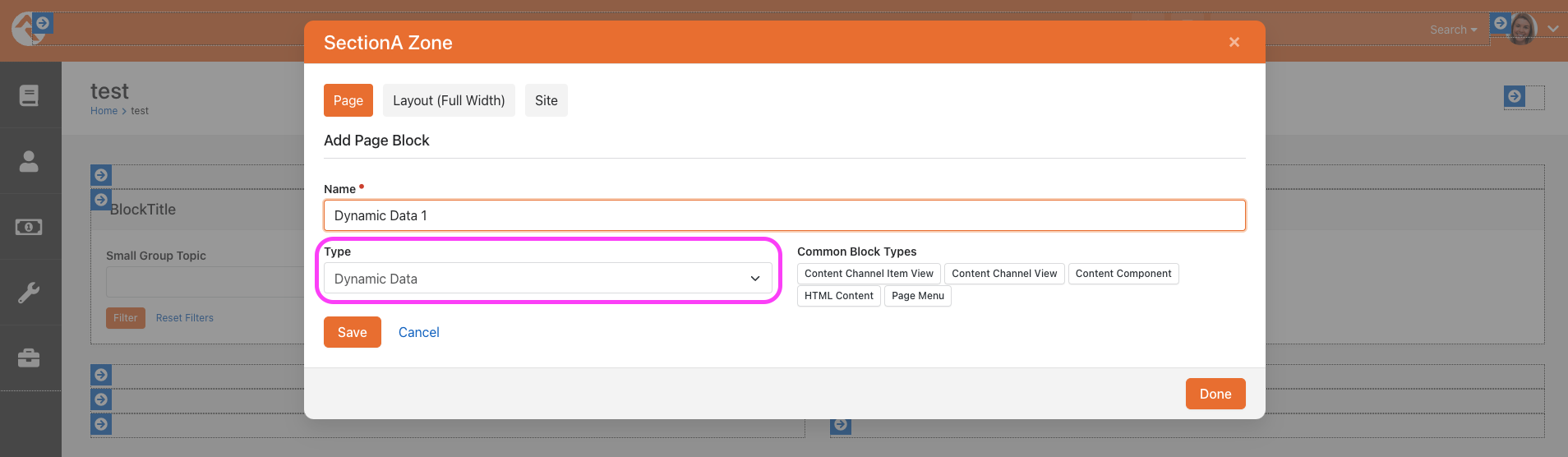Open the Finance money icon in sidebar
Image resolution: width=1568 pixels, height=457 pixels.
[x=29, y=227]
